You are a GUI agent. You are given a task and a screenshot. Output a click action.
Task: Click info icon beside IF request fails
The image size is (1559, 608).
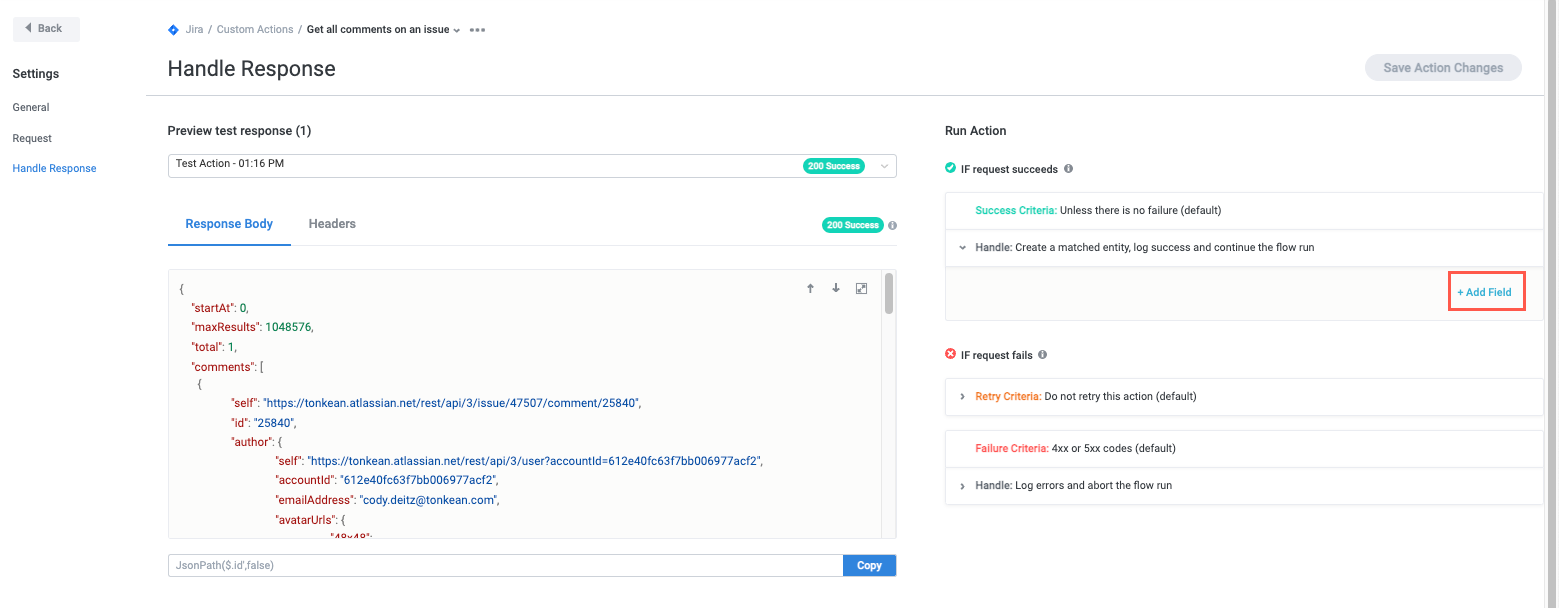[1043, 355]
